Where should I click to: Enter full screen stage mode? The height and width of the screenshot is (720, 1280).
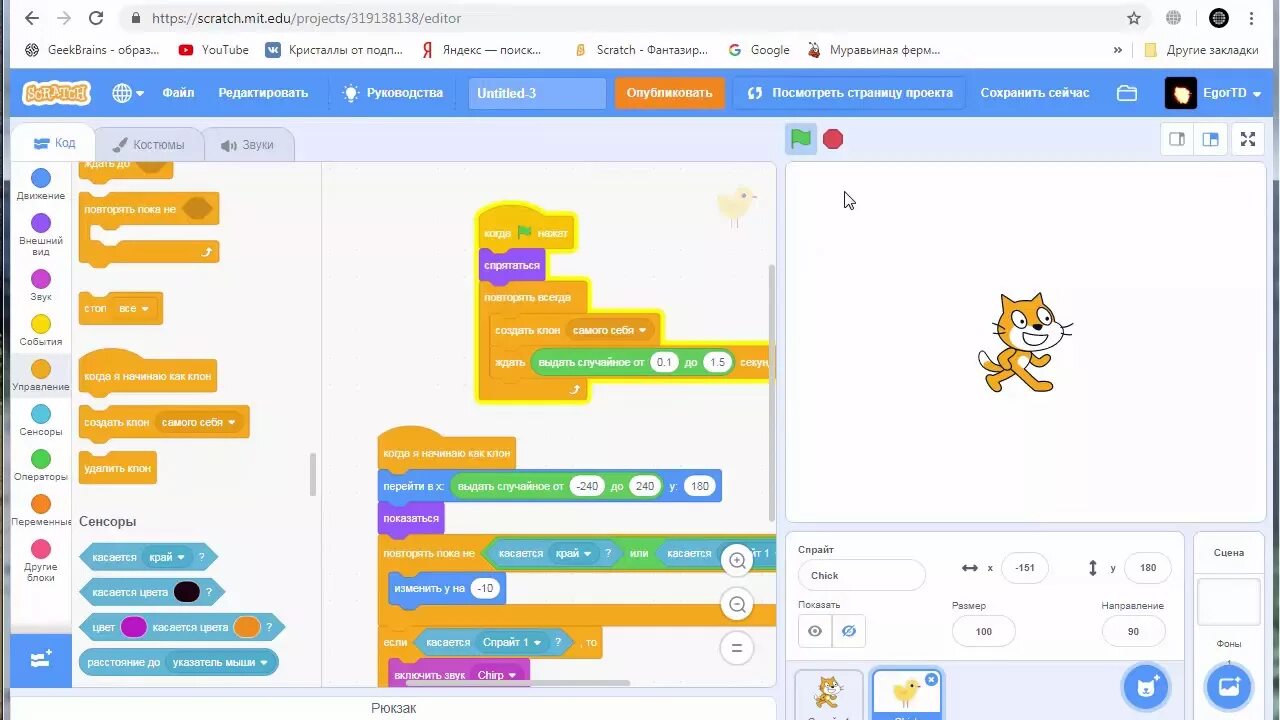point(1248,139)
